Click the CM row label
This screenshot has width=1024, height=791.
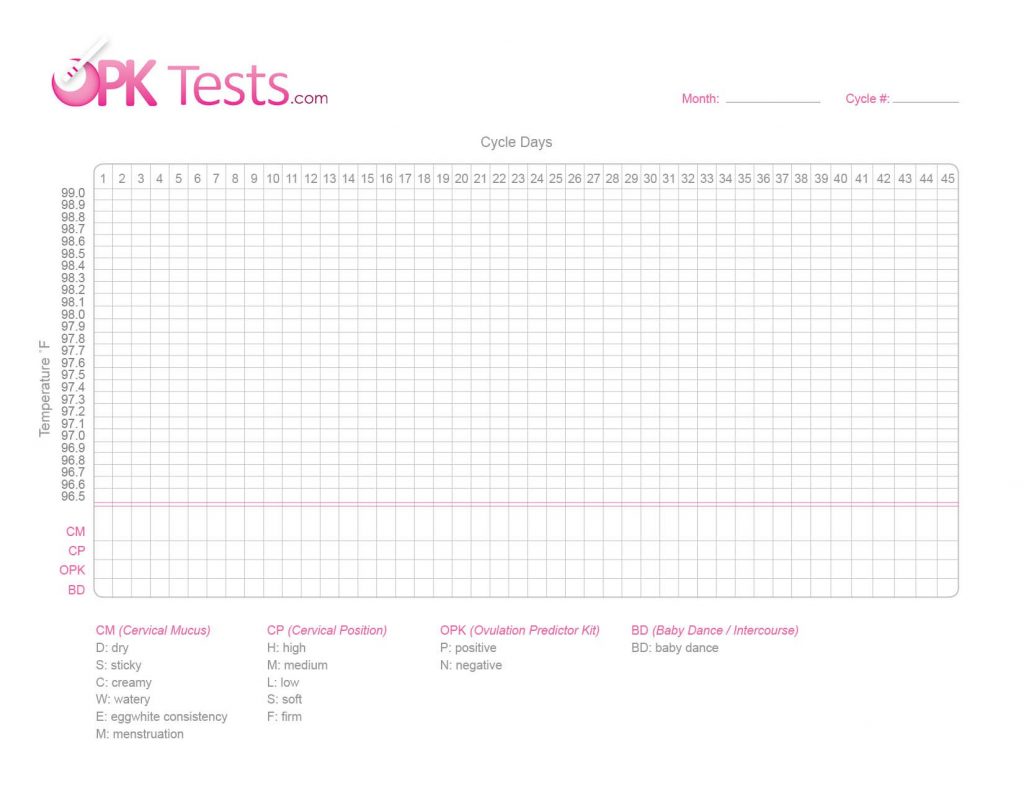(76, 532)
